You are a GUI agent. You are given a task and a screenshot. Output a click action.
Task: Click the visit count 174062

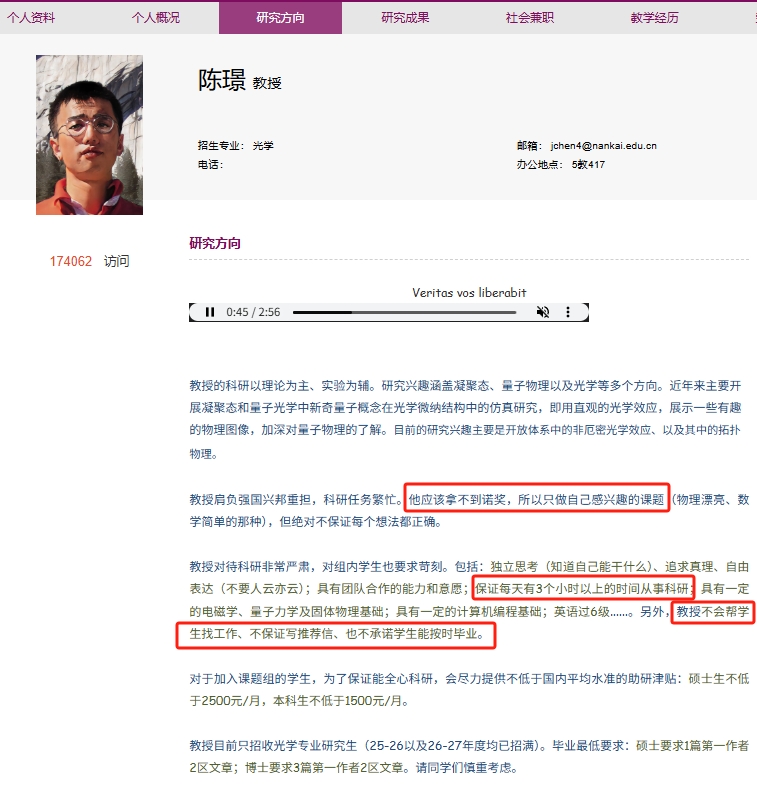click(71, 261)
